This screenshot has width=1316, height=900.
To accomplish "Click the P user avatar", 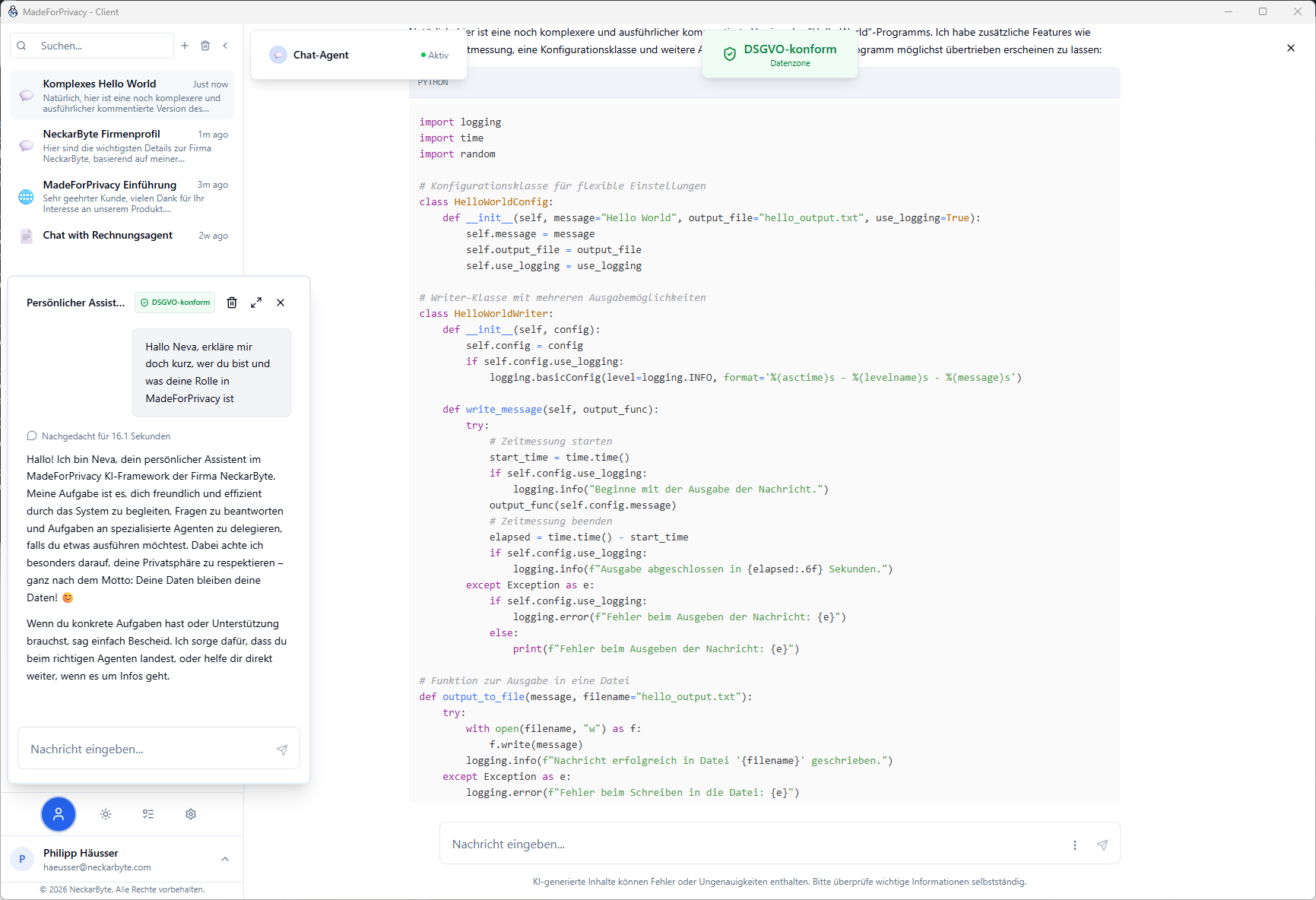I will click(x=22, y=859).
